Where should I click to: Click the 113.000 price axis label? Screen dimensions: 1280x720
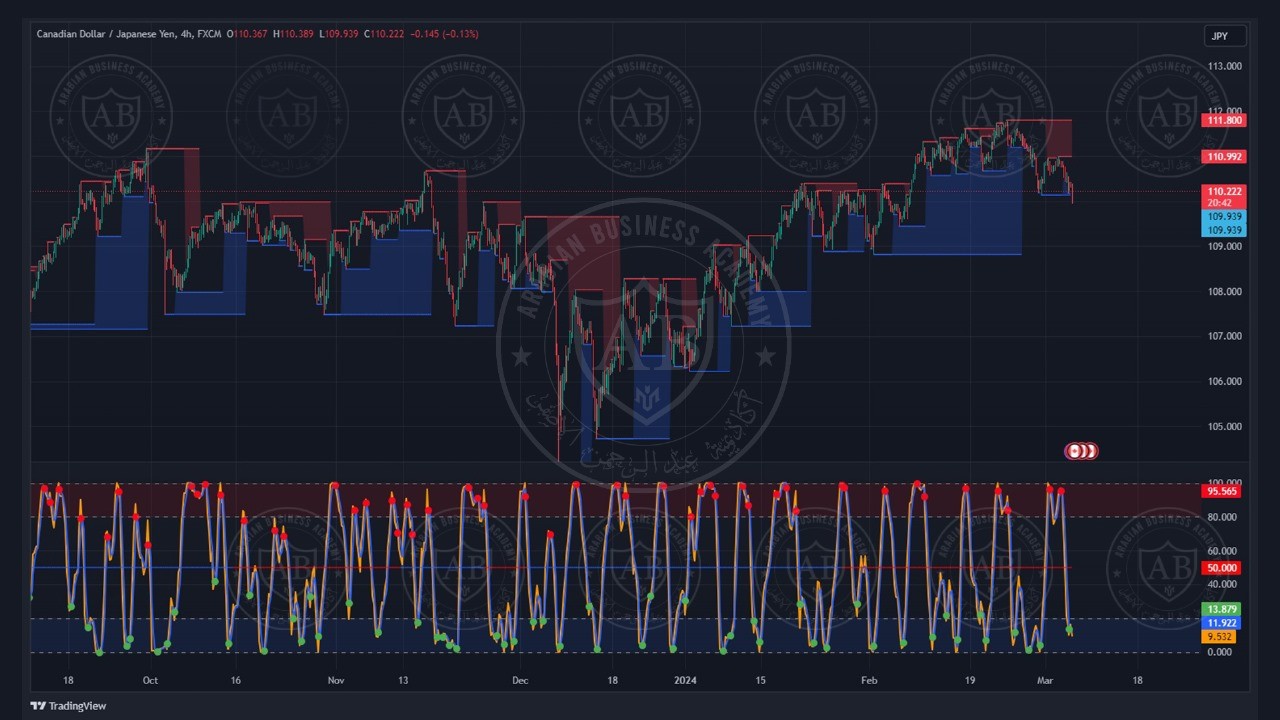1225,66
